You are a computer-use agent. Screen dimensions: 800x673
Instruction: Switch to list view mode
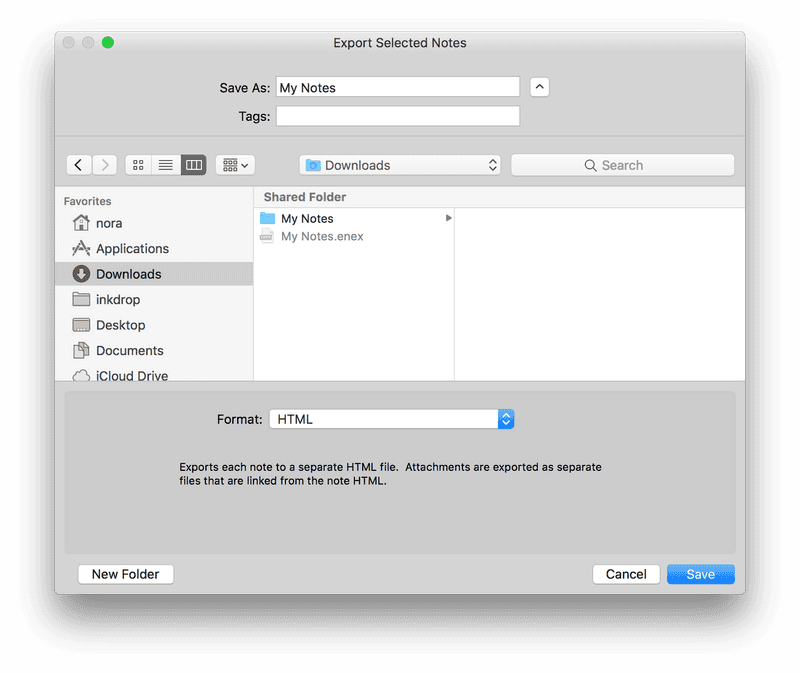[x=165, y=164]
